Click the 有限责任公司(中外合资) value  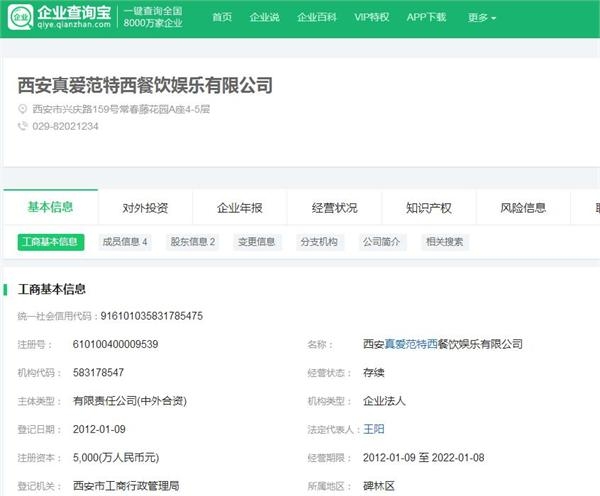click(130, 401)
